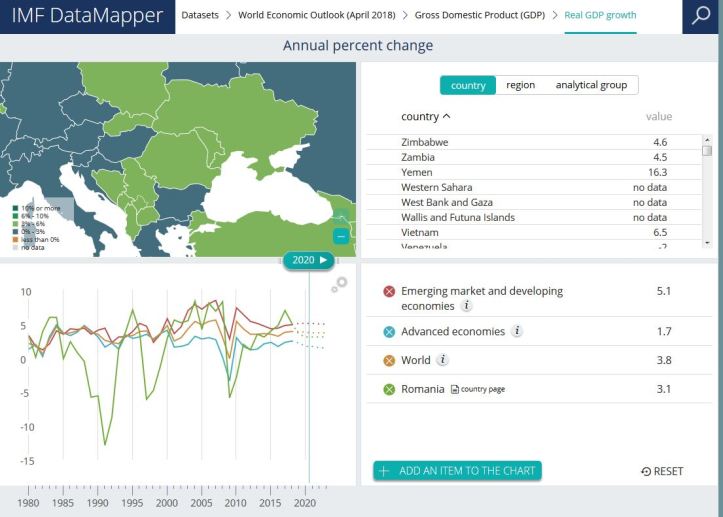Viewport: 723px width, 517px height.
Task: Open chart settings gear icon
Action: [341, 283]
